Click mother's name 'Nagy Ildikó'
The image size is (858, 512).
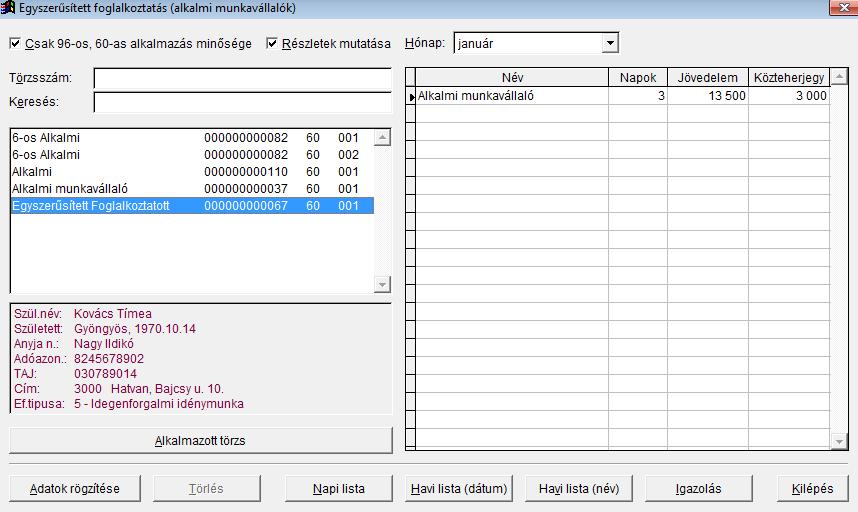[104, 344]
